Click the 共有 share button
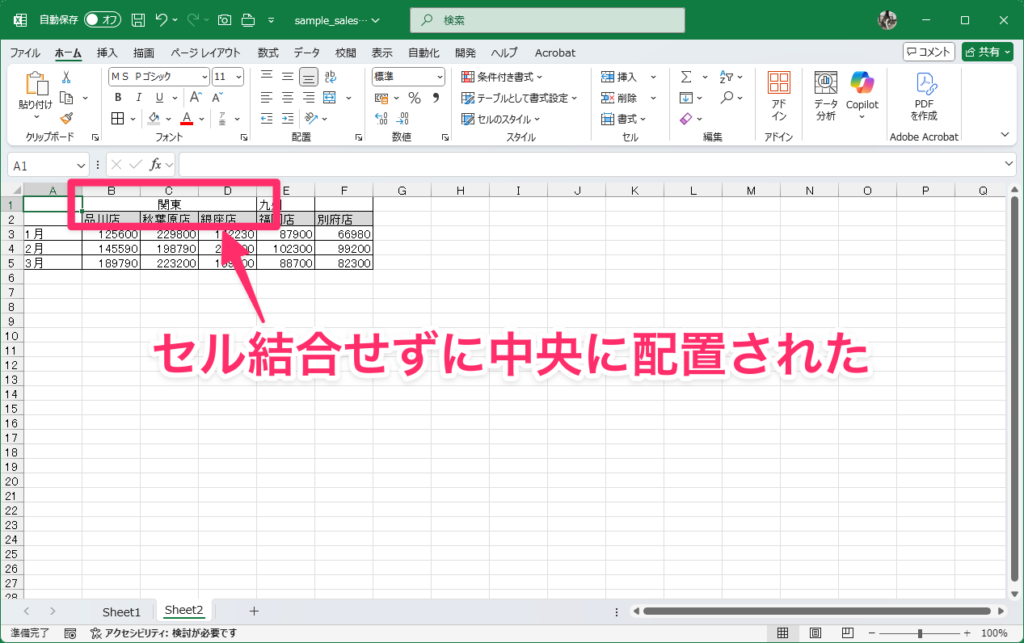The width and height of the screenshot is (1024, 643). 987,52
